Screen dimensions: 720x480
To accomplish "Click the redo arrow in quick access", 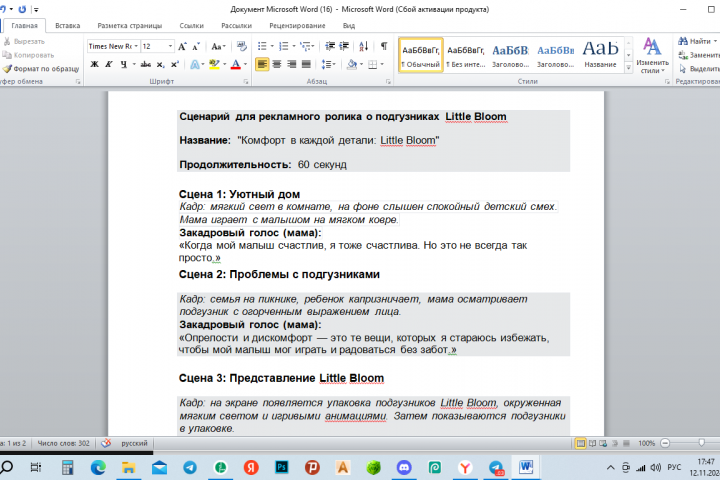I will 22,9.
